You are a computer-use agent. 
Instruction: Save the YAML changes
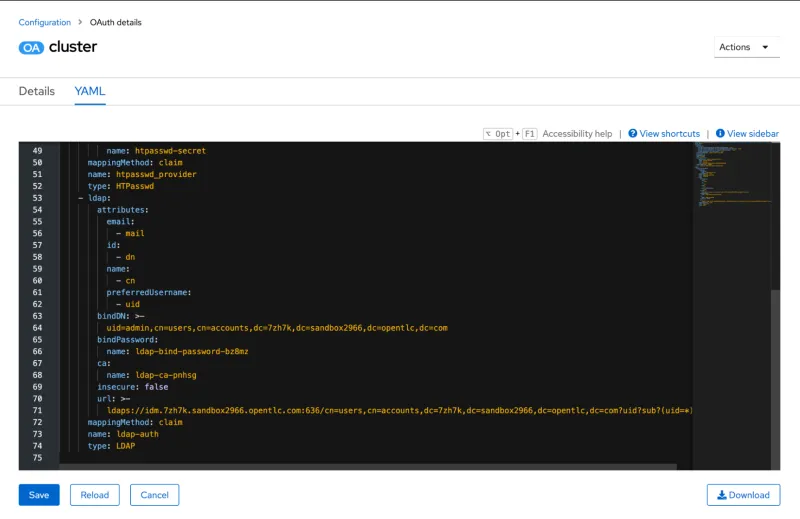coord(39,495)
